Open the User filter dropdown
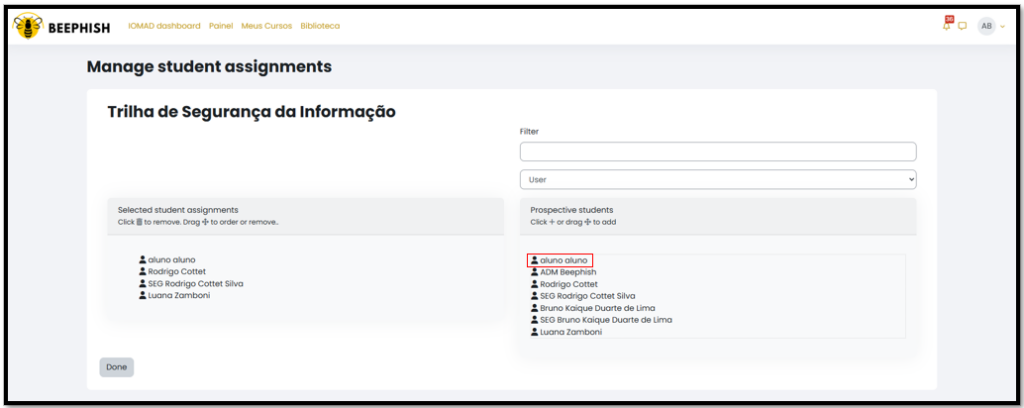Screen dimensions: 1024x408 click(x=718, y=180)
